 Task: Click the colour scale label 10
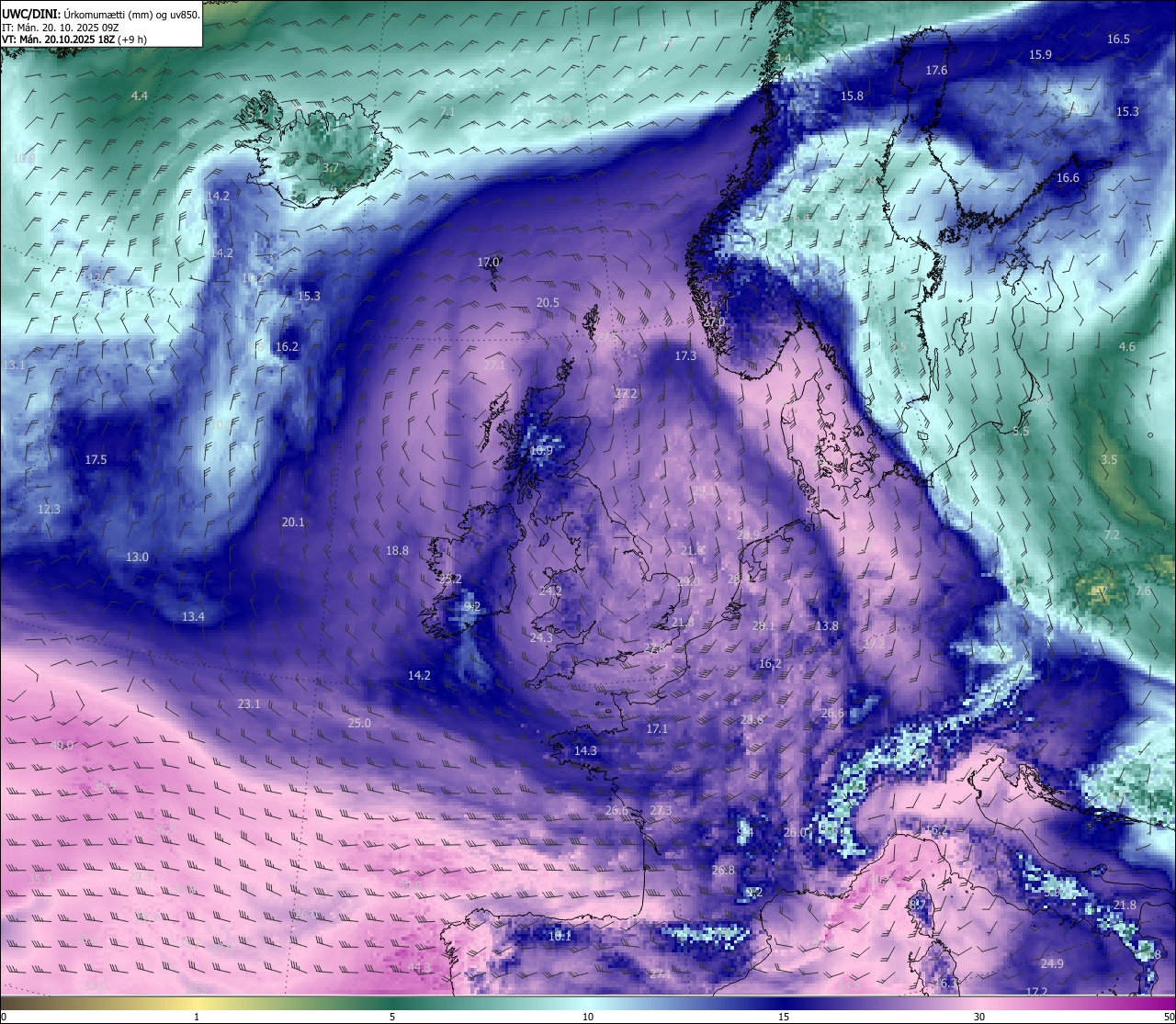pos(588,1017)
